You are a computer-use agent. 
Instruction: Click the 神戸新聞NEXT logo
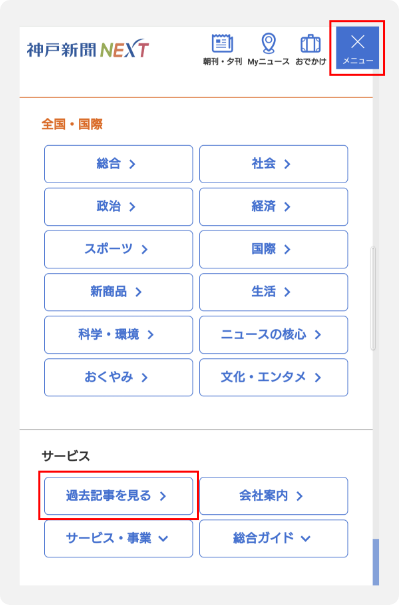88,49
